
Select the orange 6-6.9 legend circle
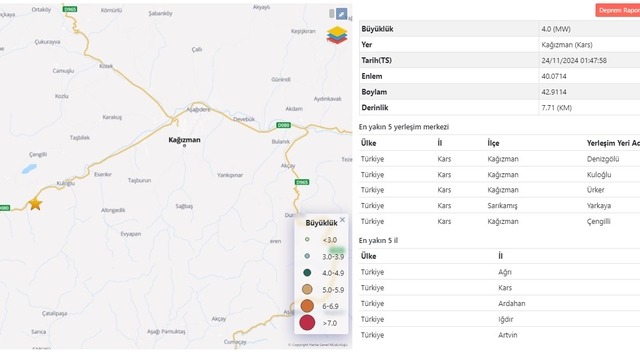point(307,306)
